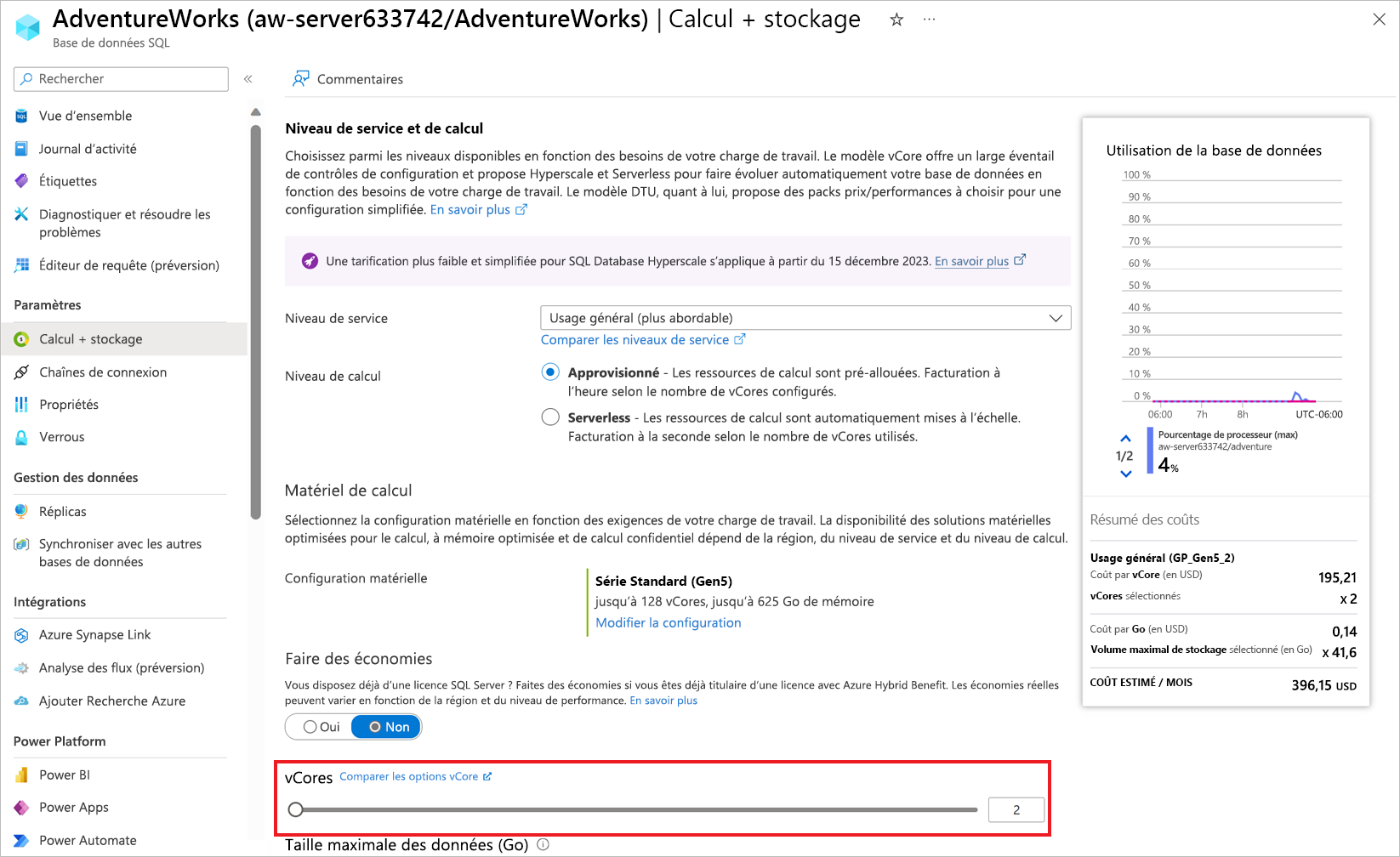This screenshot has width=1400, height=857.
Task: Open the Niveau de service dropdown
Action: tap(805, 318)
